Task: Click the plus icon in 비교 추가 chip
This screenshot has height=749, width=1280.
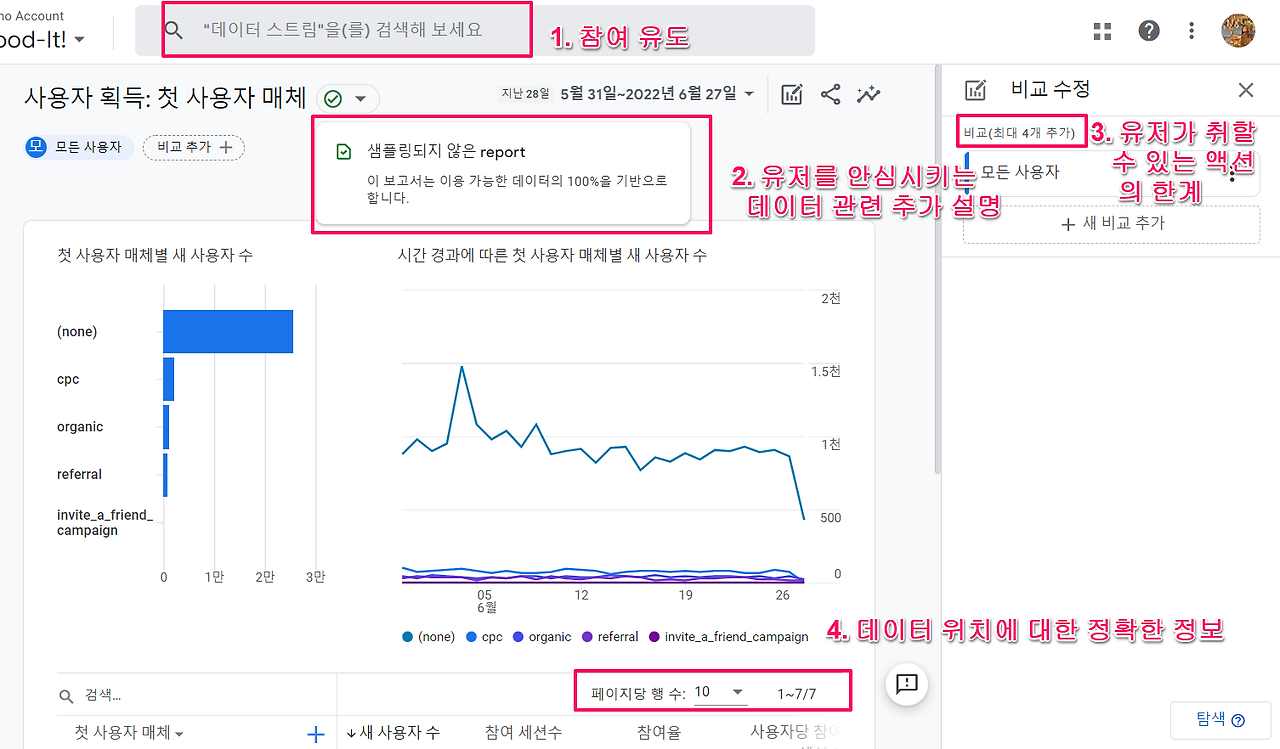Action: tap(226, 147)
